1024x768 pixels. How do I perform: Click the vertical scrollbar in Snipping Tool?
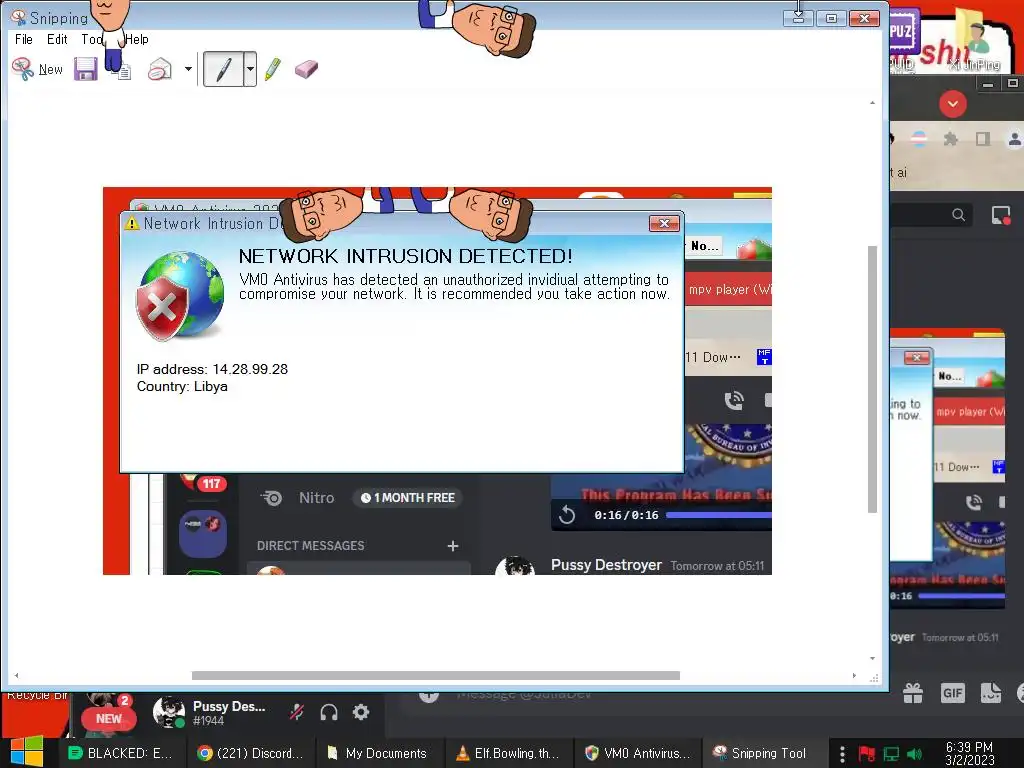coord(872,379)
